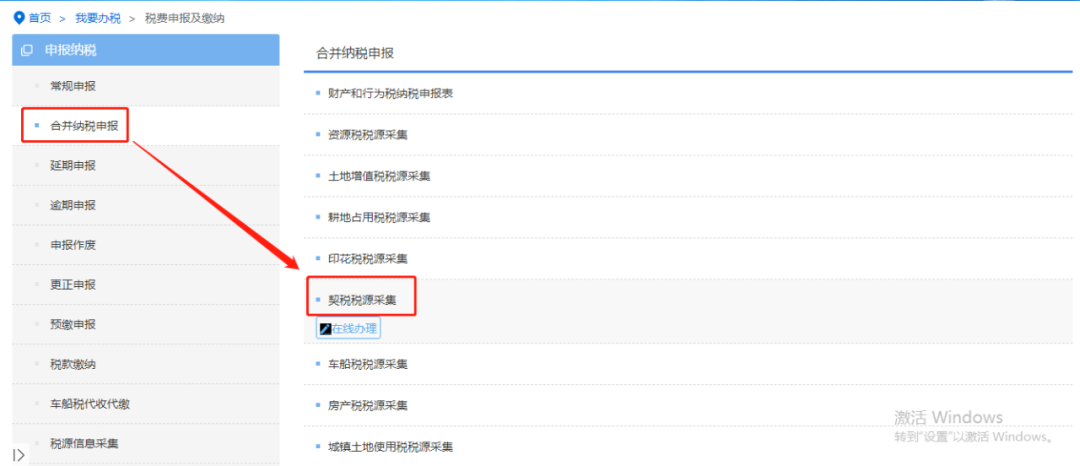The image size is (1080, 466).
Task: Click the 在线办理 button
Action: [349, 328]
